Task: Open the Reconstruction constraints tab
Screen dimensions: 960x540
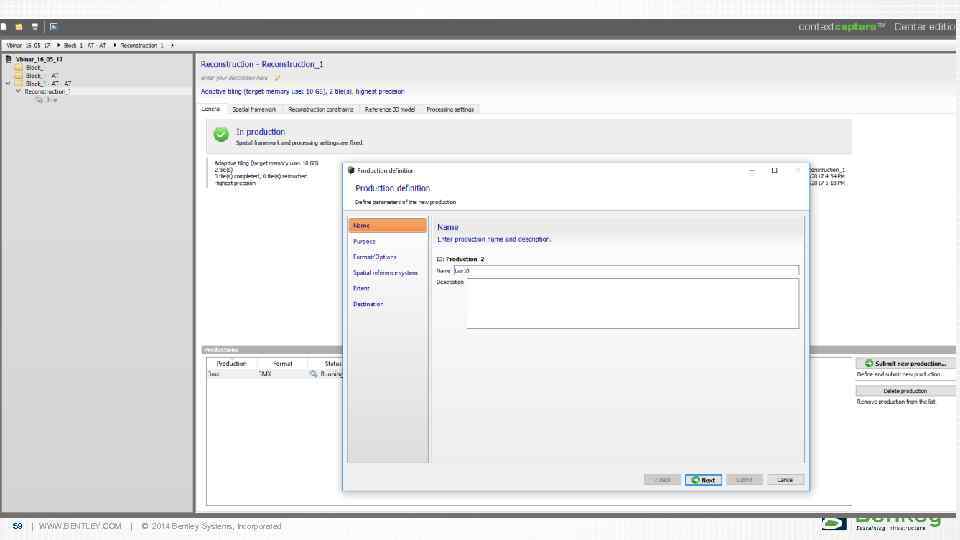Action: (x=321, y=110)
